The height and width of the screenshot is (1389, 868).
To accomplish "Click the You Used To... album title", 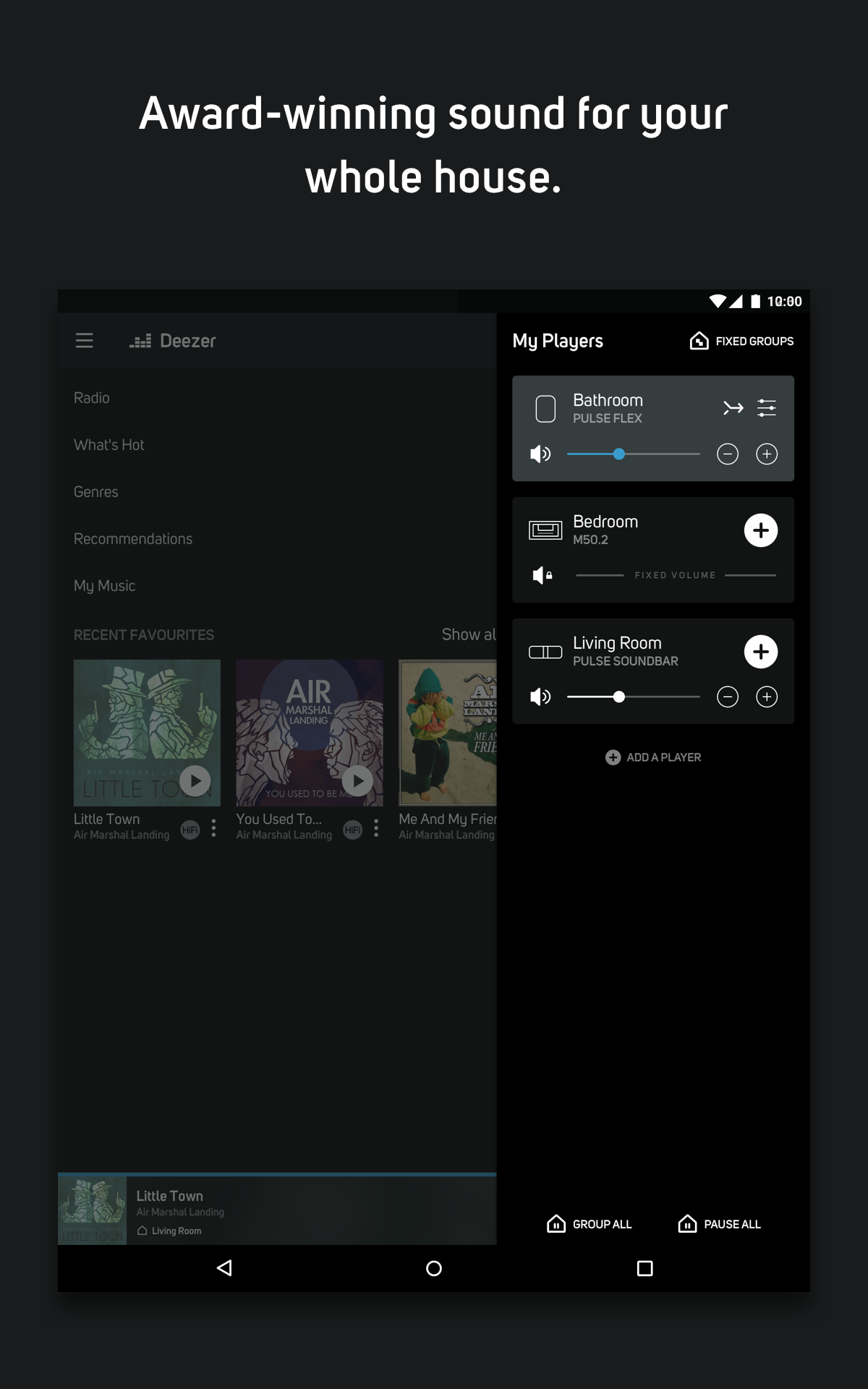I will pos(279,819).
